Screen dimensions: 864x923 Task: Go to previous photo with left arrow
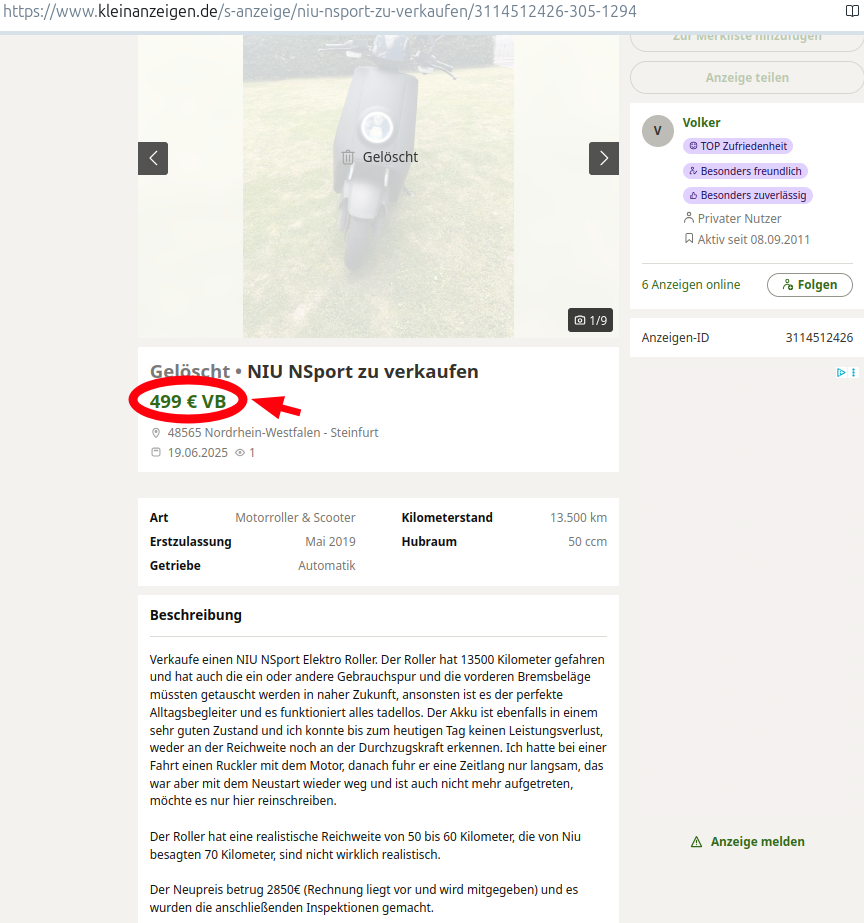click(x=153, y=158)
